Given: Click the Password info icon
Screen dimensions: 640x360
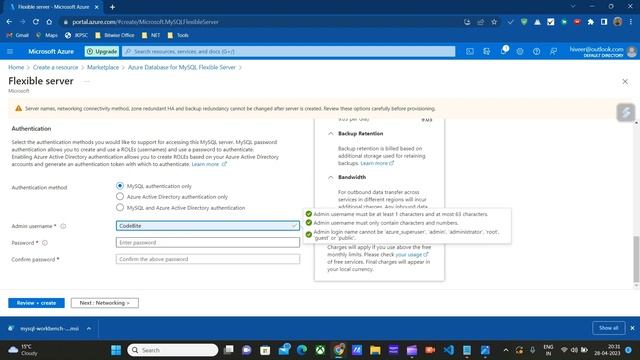Looking at the screenshot, I should click(45, 243).
